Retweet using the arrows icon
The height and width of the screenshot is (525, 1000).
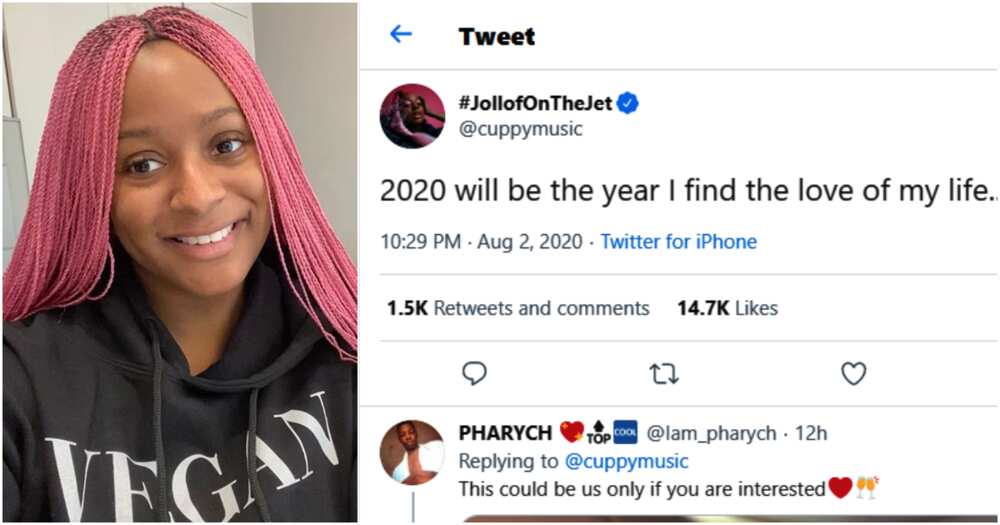tap(664, 374)
